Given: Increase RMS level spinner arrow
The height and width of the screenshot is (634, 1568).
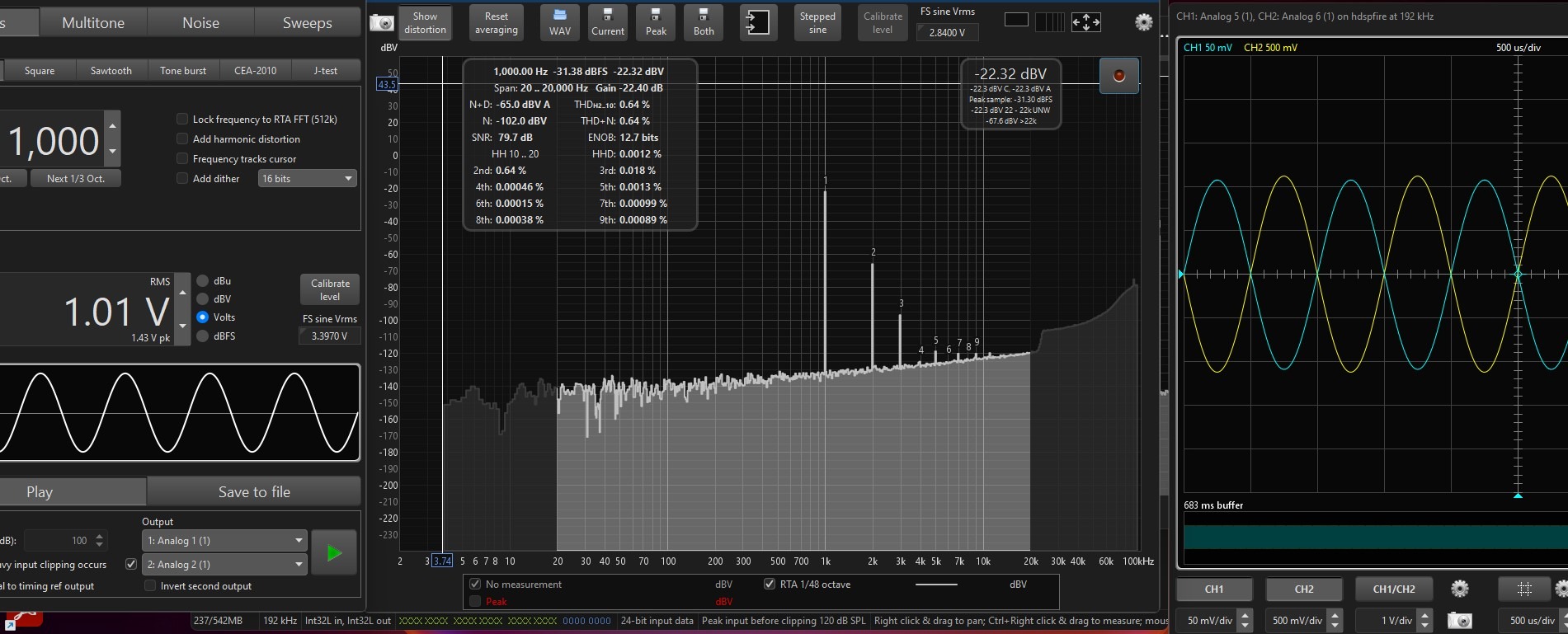Looking at the screenshot, I should click(182, 292).
